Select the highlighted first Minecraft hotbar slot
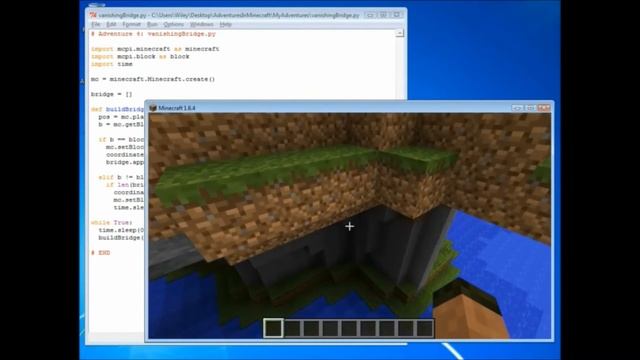This screenshot has height=360, width=640. [273, 328]
